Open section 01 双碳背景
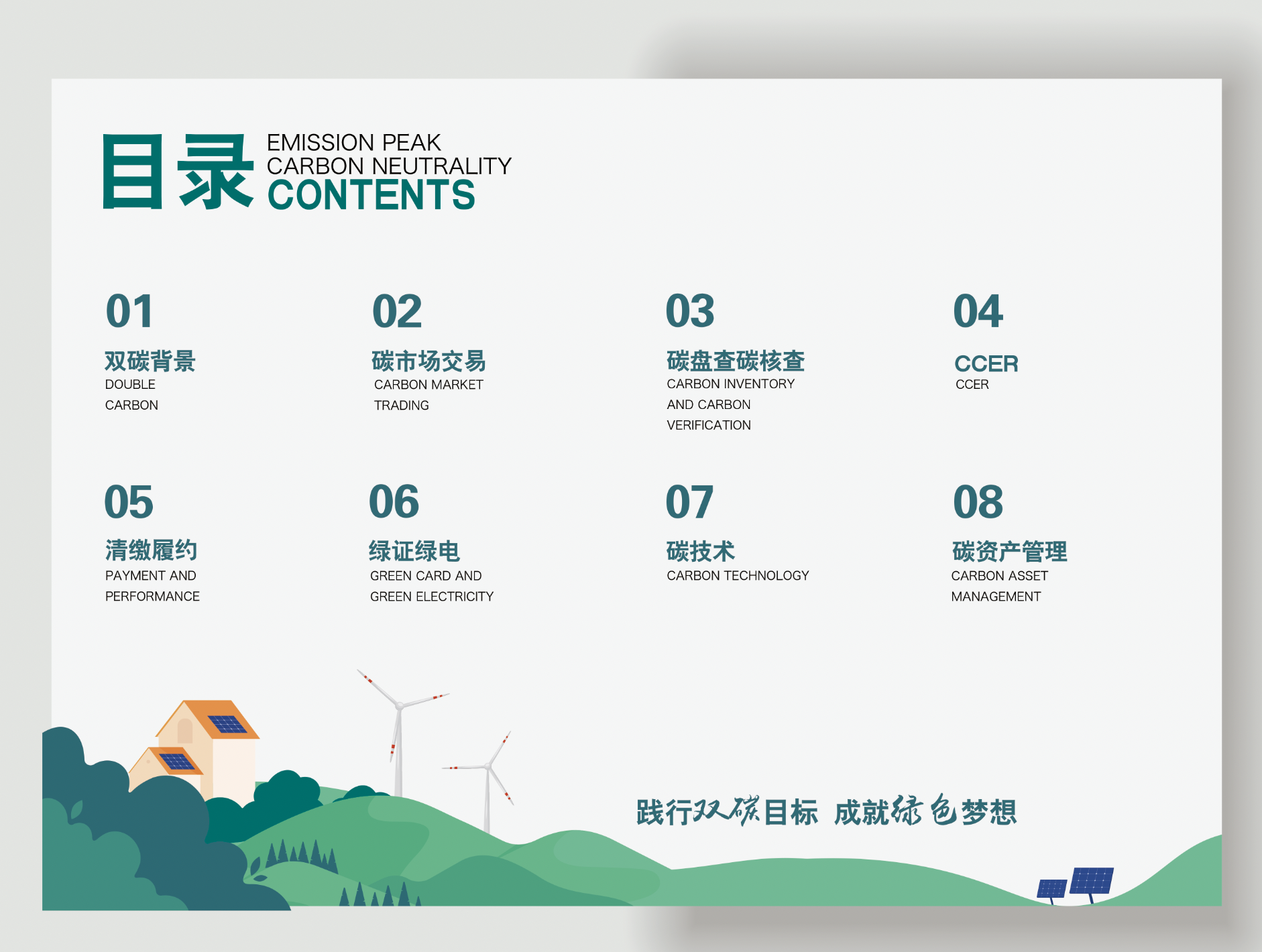 tap(150, 361)
